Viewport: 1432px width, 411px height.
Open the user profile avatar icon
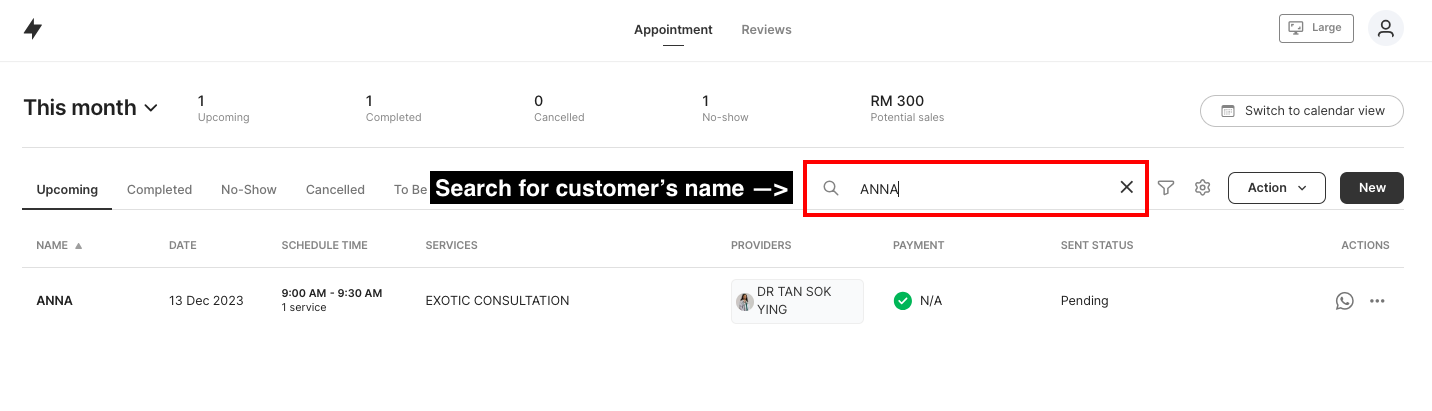[1385, 28]
